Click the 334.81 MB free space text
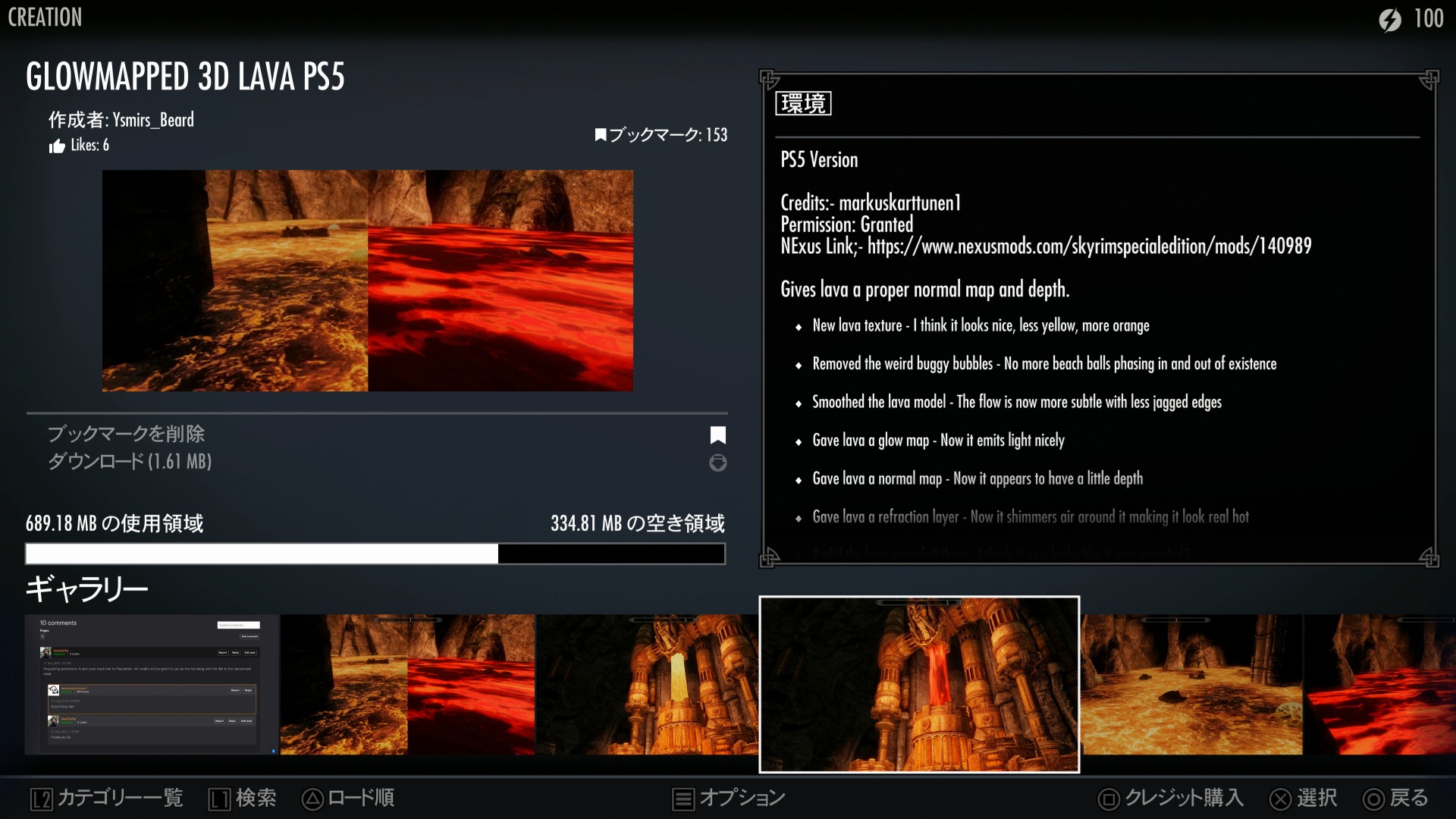Image resolution: width=1456 pixels, height=819 pixels. coord(638,523)
